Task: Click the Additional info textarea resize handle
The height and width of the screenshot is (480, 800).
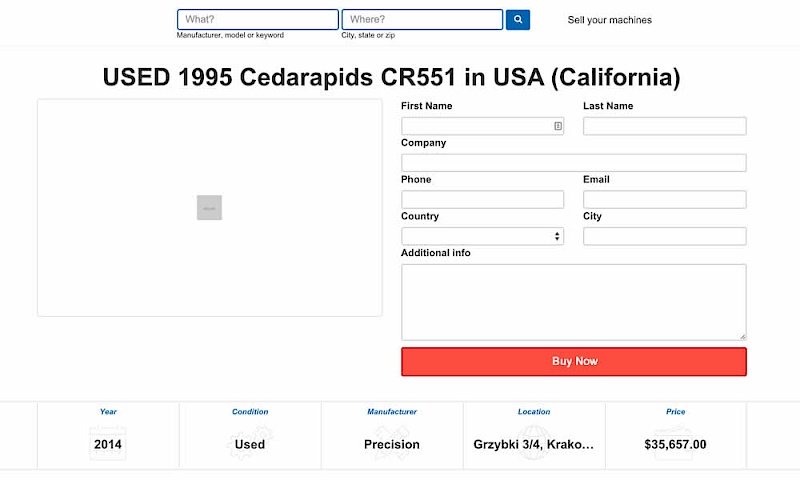Action: pyautogui.click(x=742, y=336)
